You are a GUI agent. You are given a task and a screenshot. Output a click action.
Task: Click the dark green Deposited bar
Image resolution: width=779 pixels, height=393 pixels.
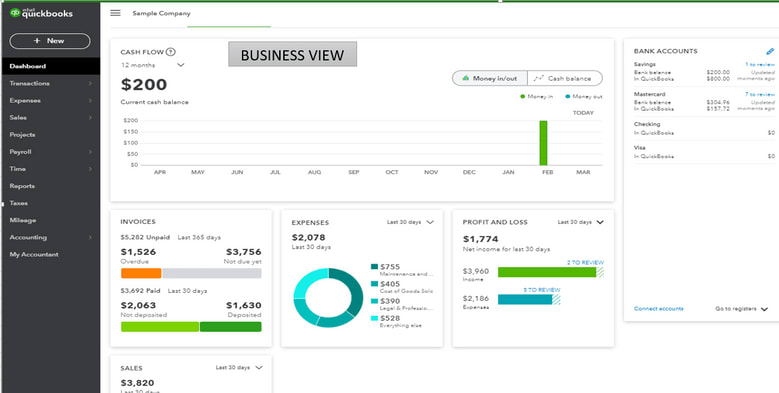[231, 326]
